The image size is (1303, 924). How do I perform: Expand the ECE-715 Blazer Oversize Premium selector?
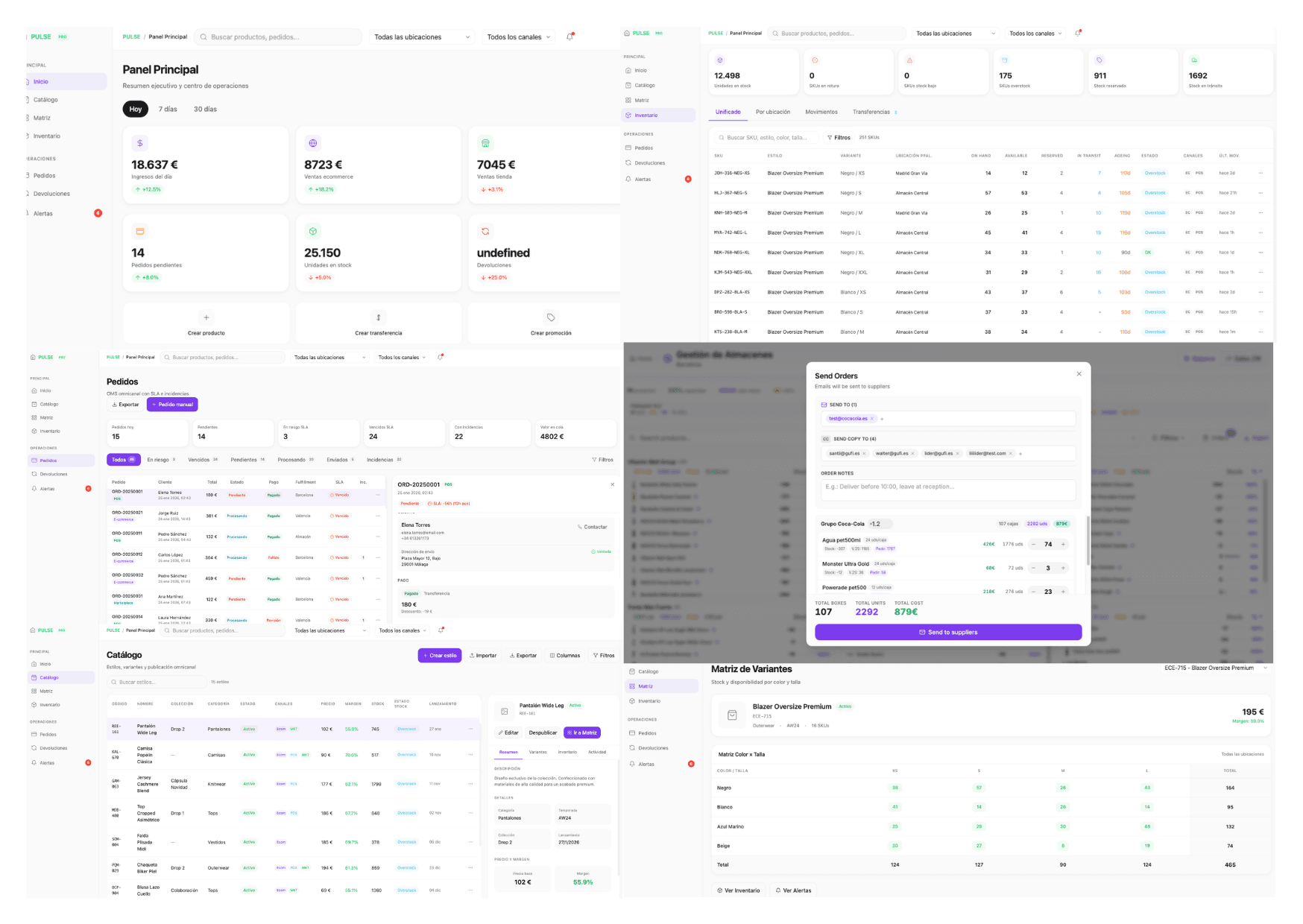pos(1265,668)
